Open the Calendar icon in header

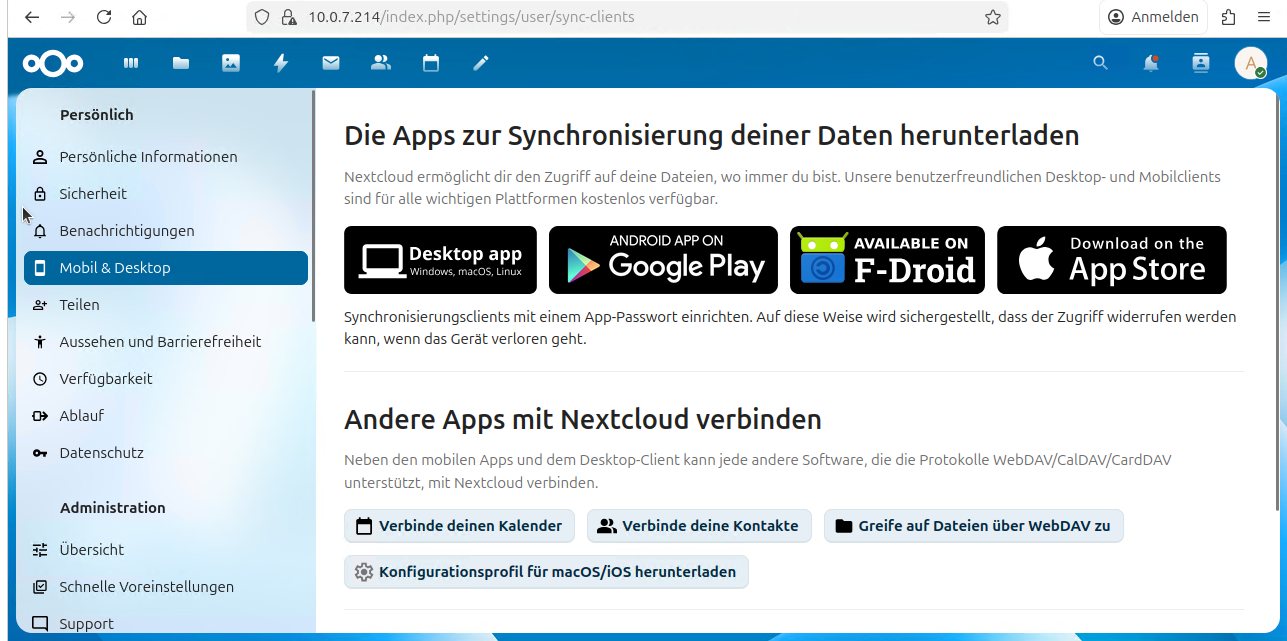click(431, 63)
